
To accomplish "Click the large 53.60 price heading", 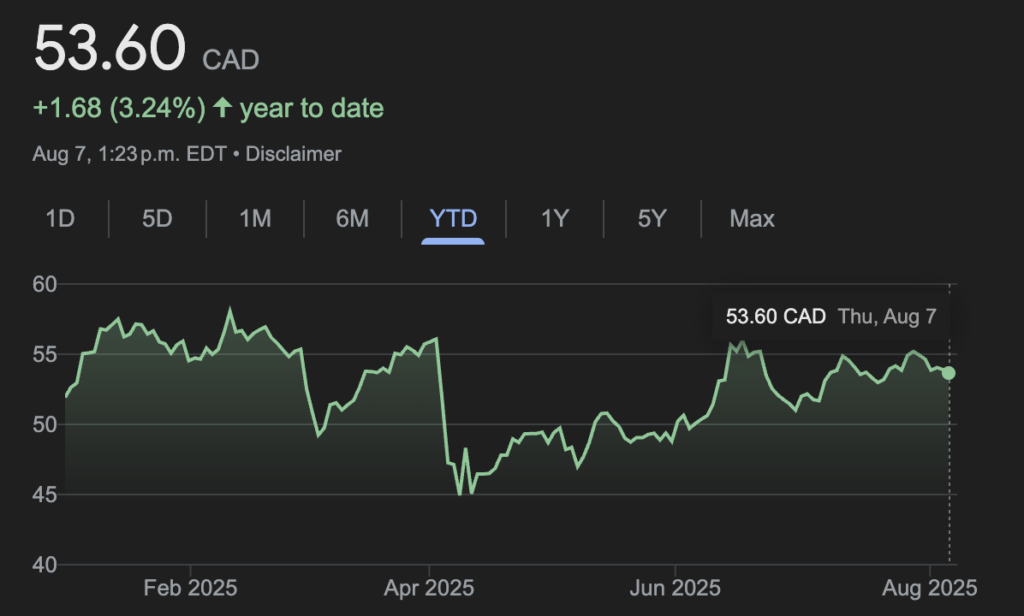I will click(x=111, y=49).
